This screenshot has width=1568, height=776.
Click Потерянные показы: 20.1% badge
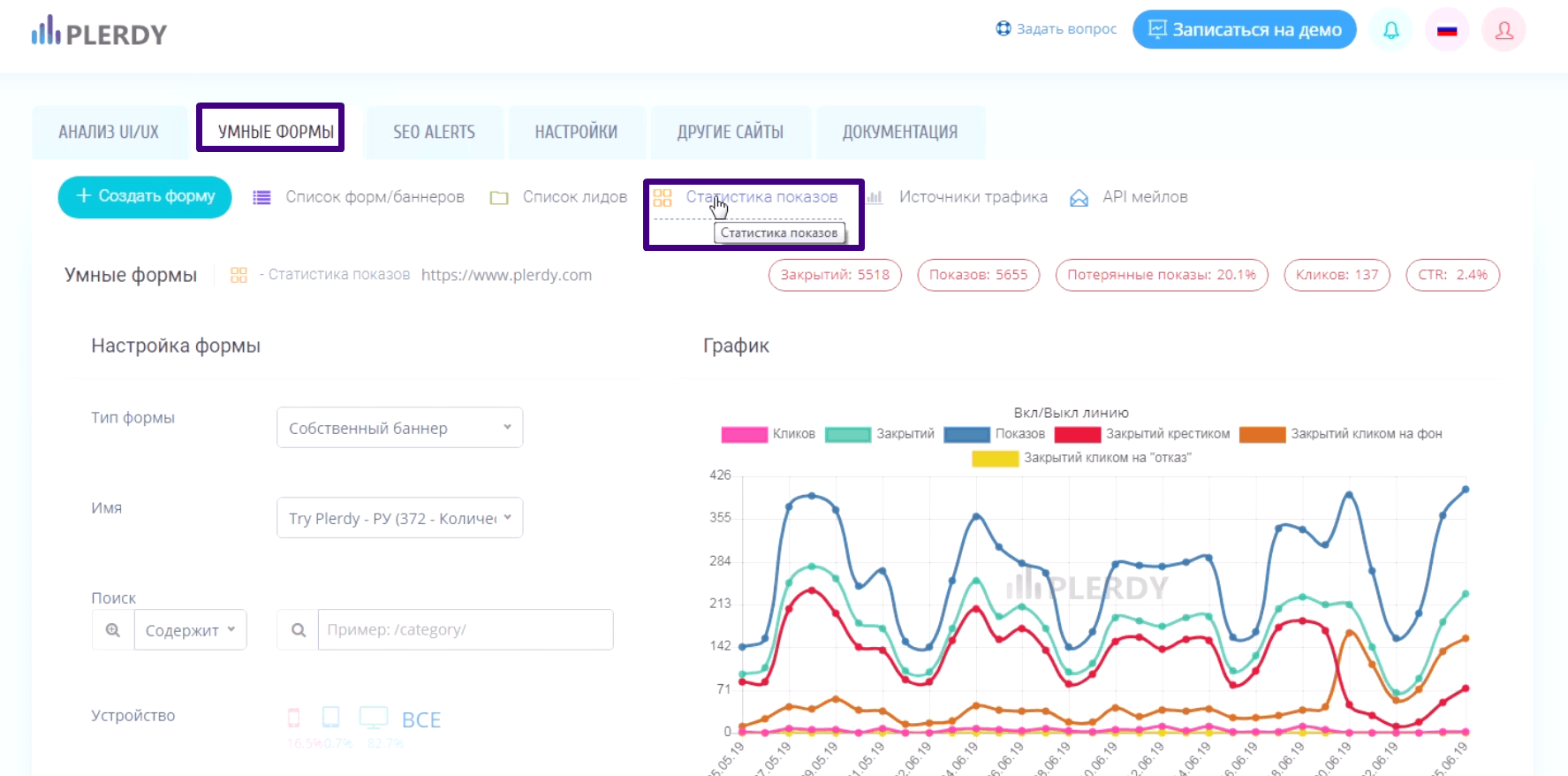1162,275
